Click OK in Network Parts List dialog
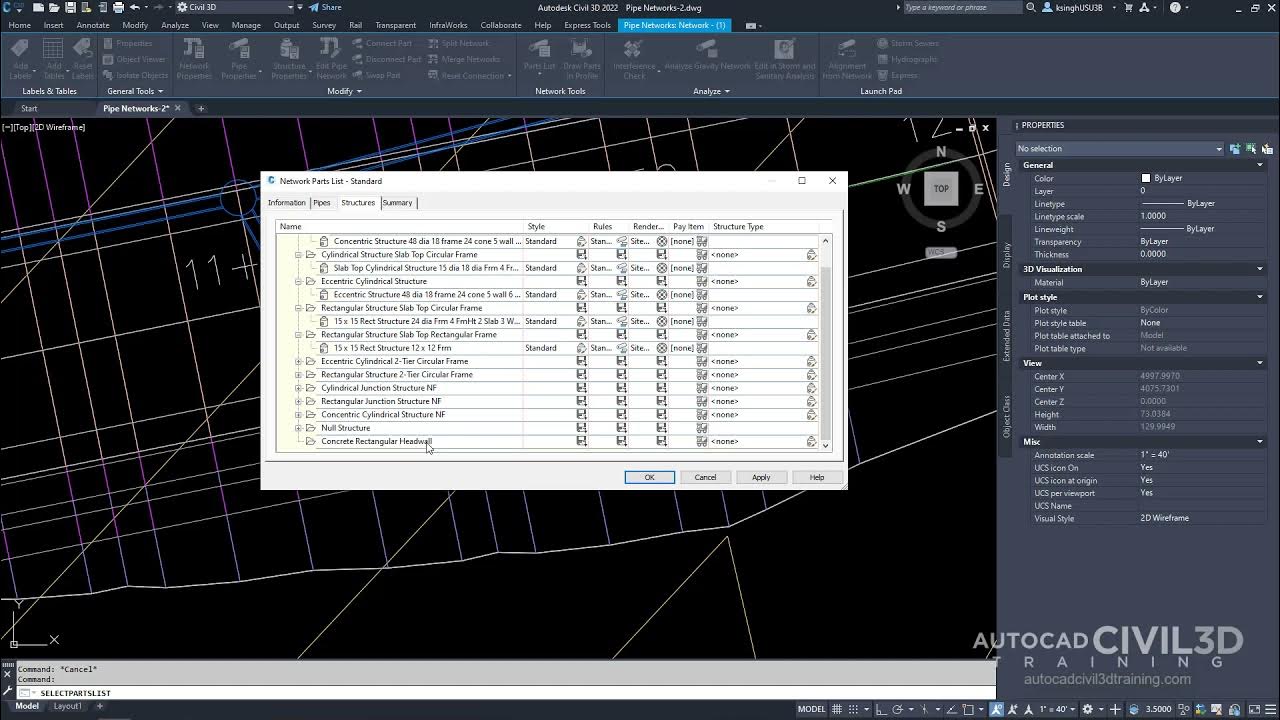This screenshot has width=1280, height=720. point(649,477)
